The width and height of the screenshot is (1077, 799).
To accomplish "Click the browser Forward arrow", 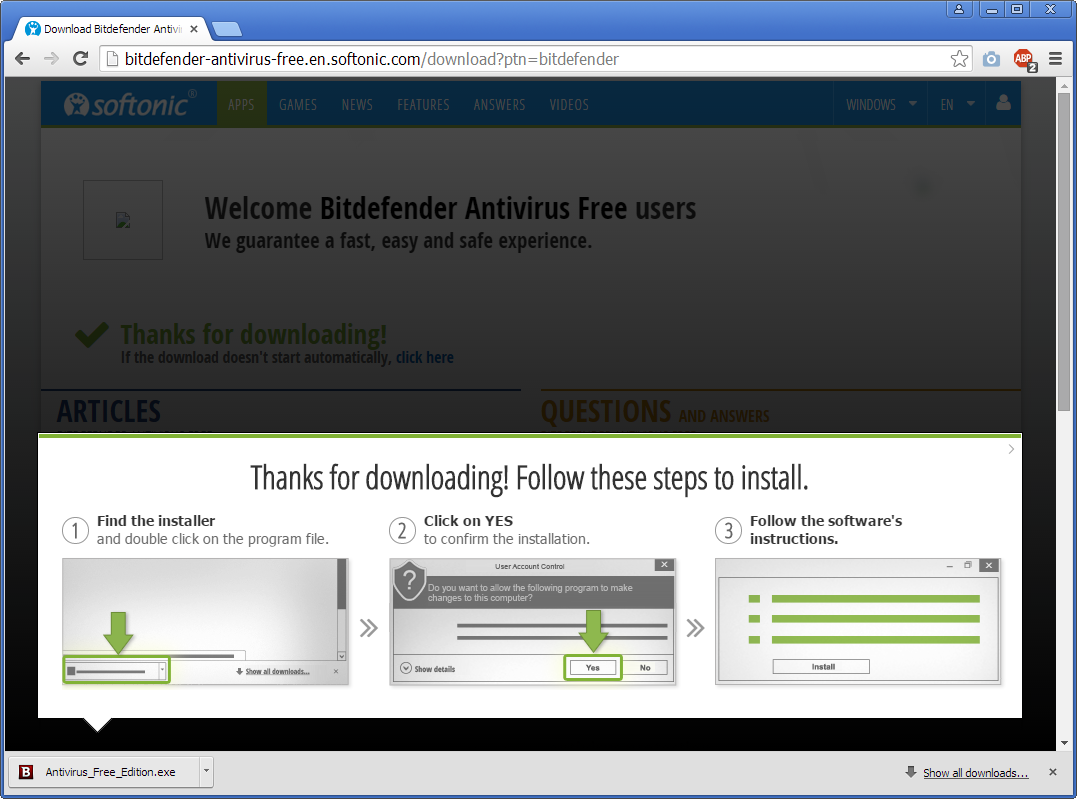I will coord(52,59).
